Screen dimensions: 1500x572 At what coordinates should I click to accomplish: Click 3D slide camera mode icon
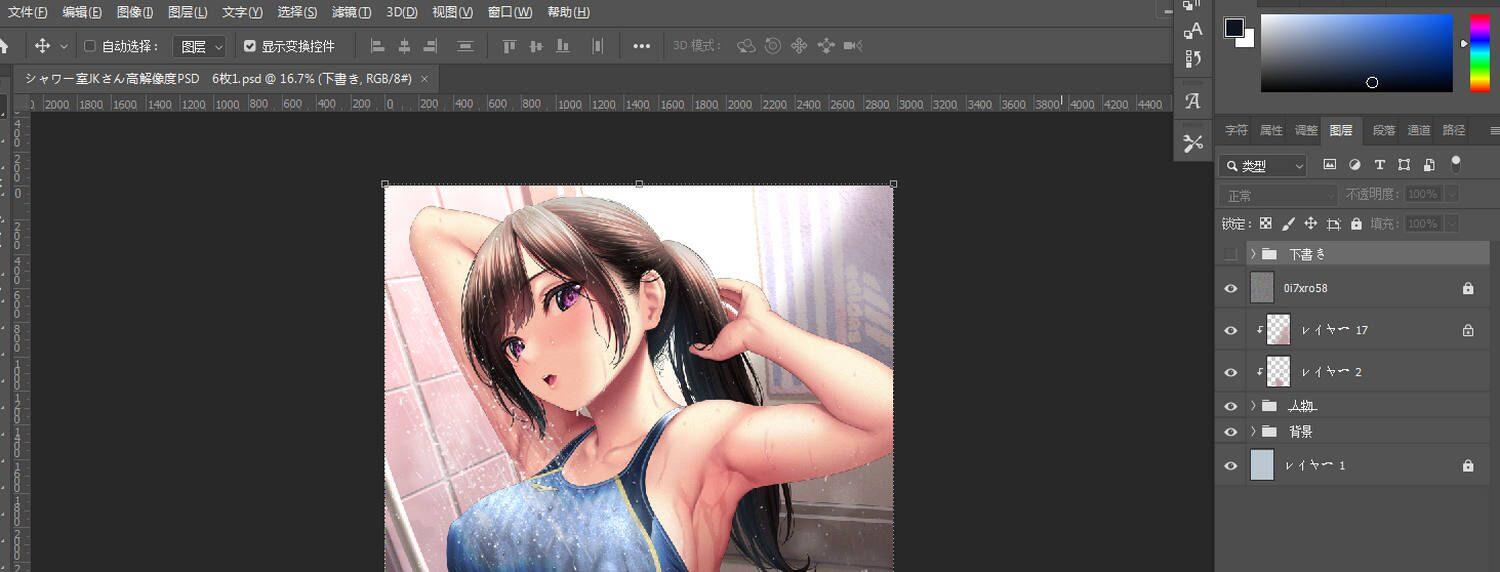point(826,46)
